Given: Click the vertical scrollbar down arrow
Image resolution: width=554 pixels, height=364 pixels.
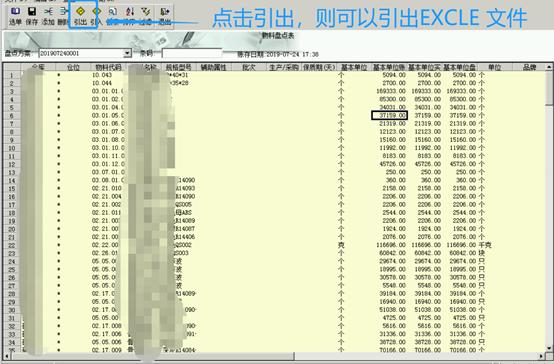Looking at the screenshot, I should point(549,348).
